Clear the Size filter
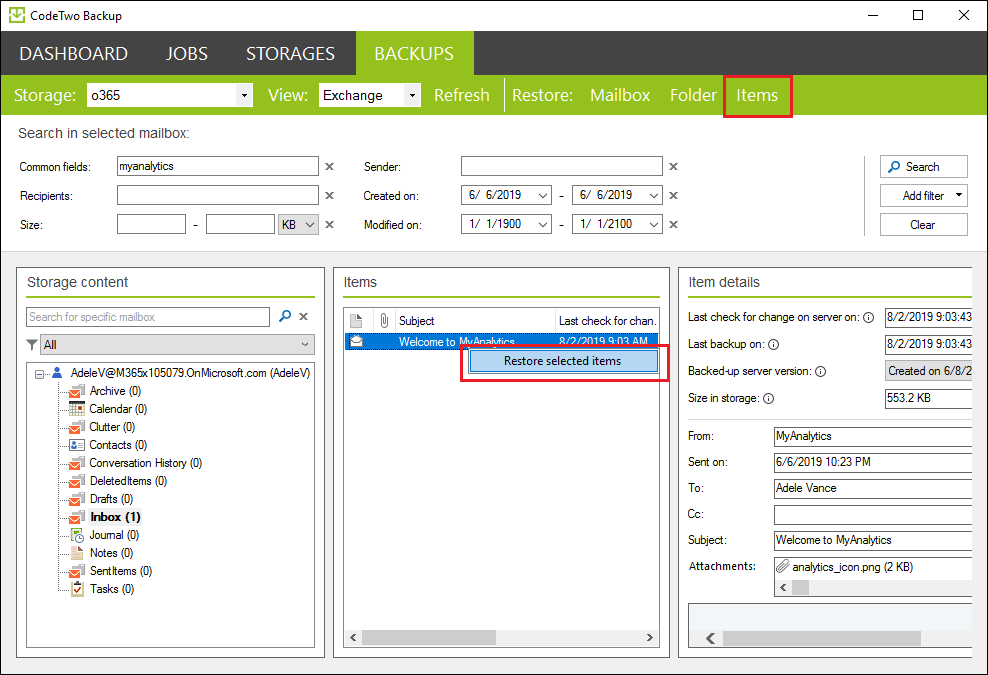The width and height of the screenshot is (988, 675). tap(330, 224)
